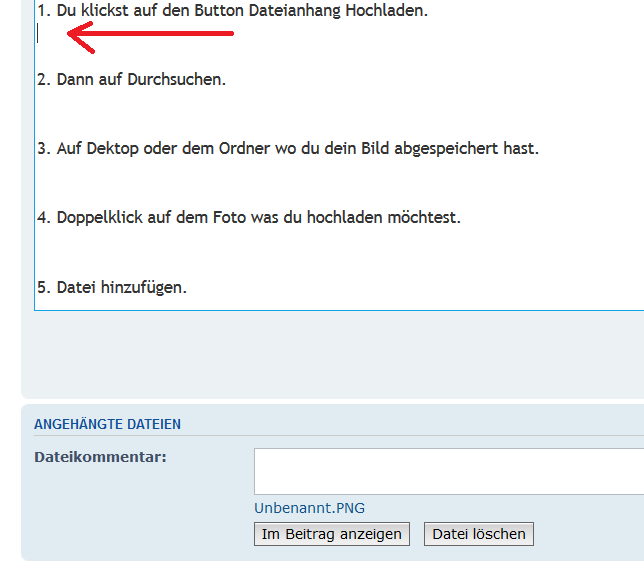
Task: Click the red arrow pointing at the cursor
Action: coord(150,35)
